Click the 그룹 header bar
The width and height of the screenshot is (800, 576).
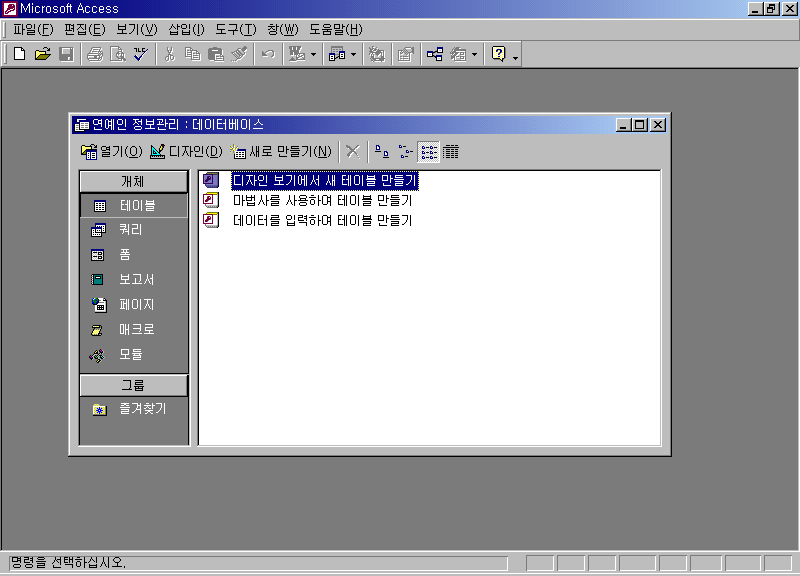point(134,385)
